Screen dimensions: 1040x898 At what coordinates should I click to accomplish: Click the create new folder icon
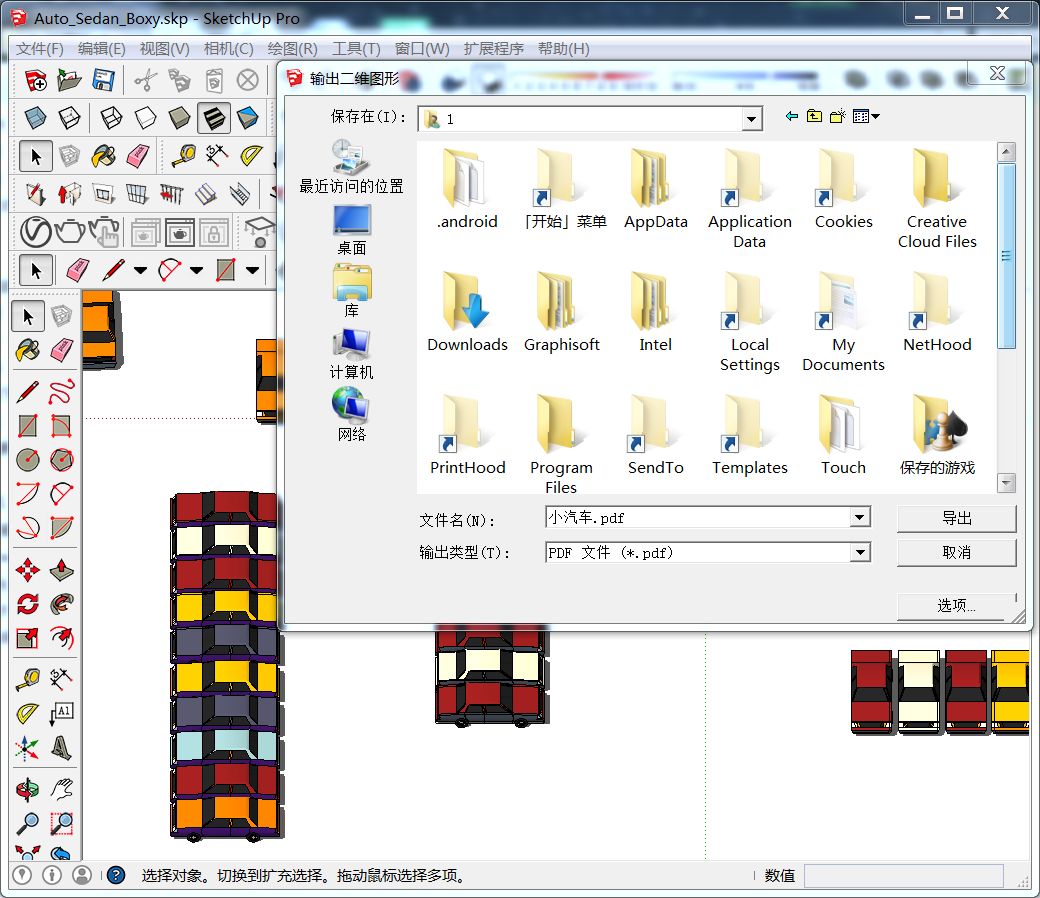coord(838,117)
